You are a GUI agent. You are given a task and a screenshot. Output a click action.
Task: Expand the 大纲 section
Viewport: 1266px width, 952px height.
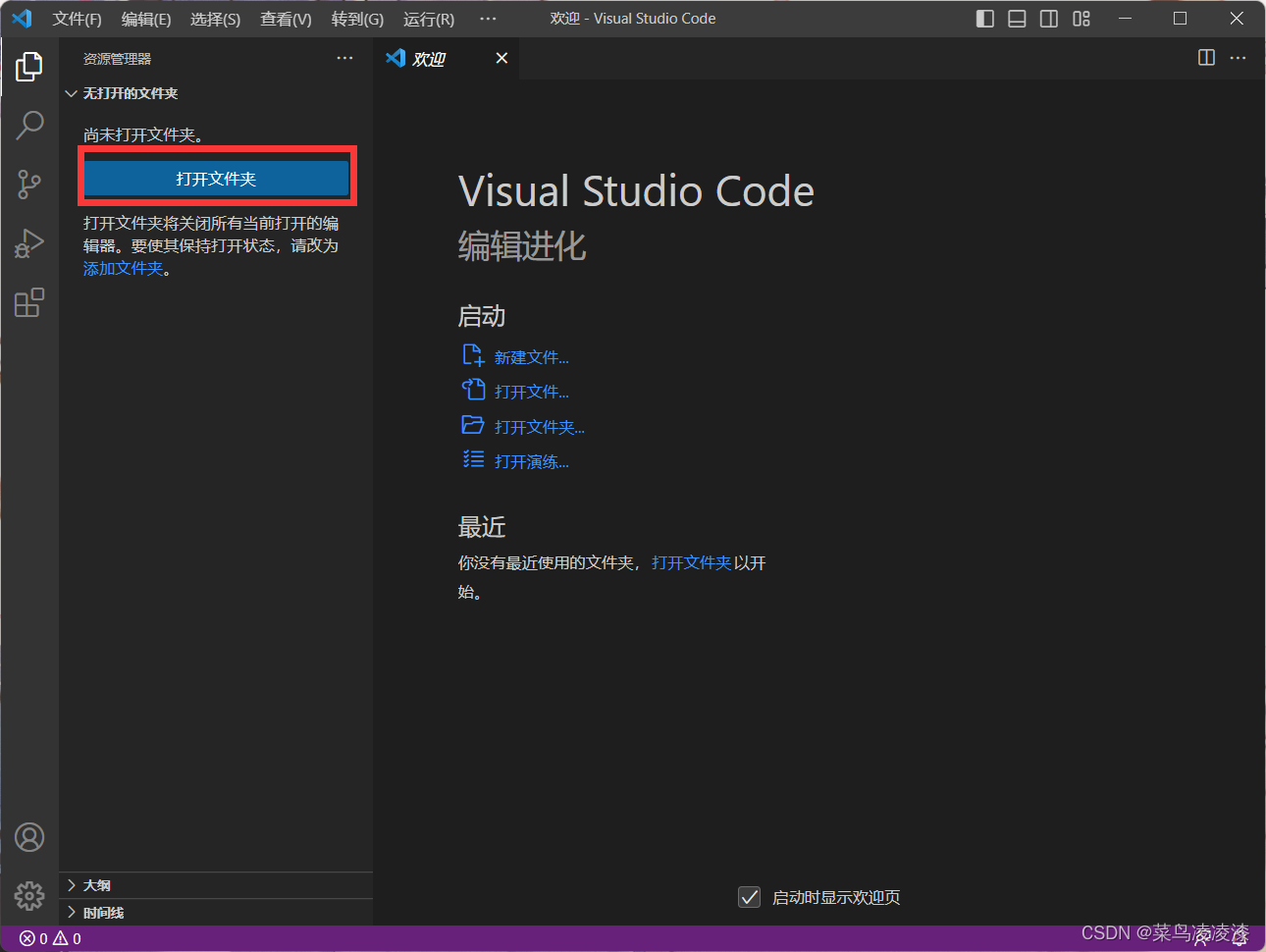(x=216, y=885)
